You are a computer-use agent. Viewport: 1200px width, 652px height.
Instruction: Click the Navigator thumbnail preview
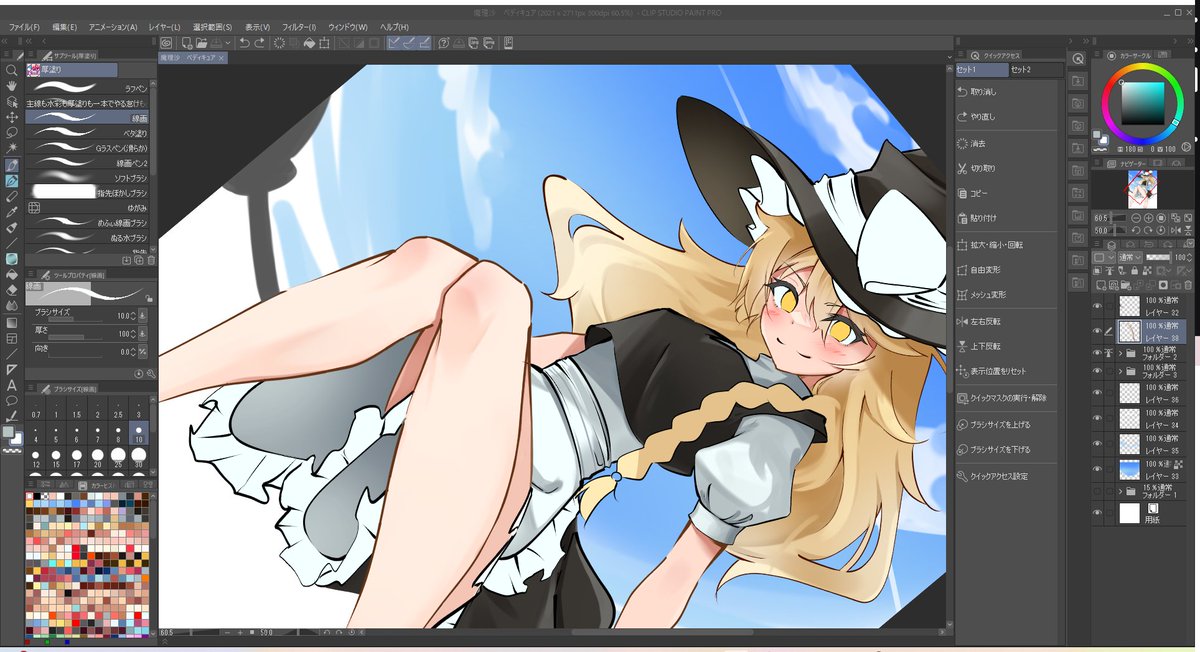point(1141,188)
